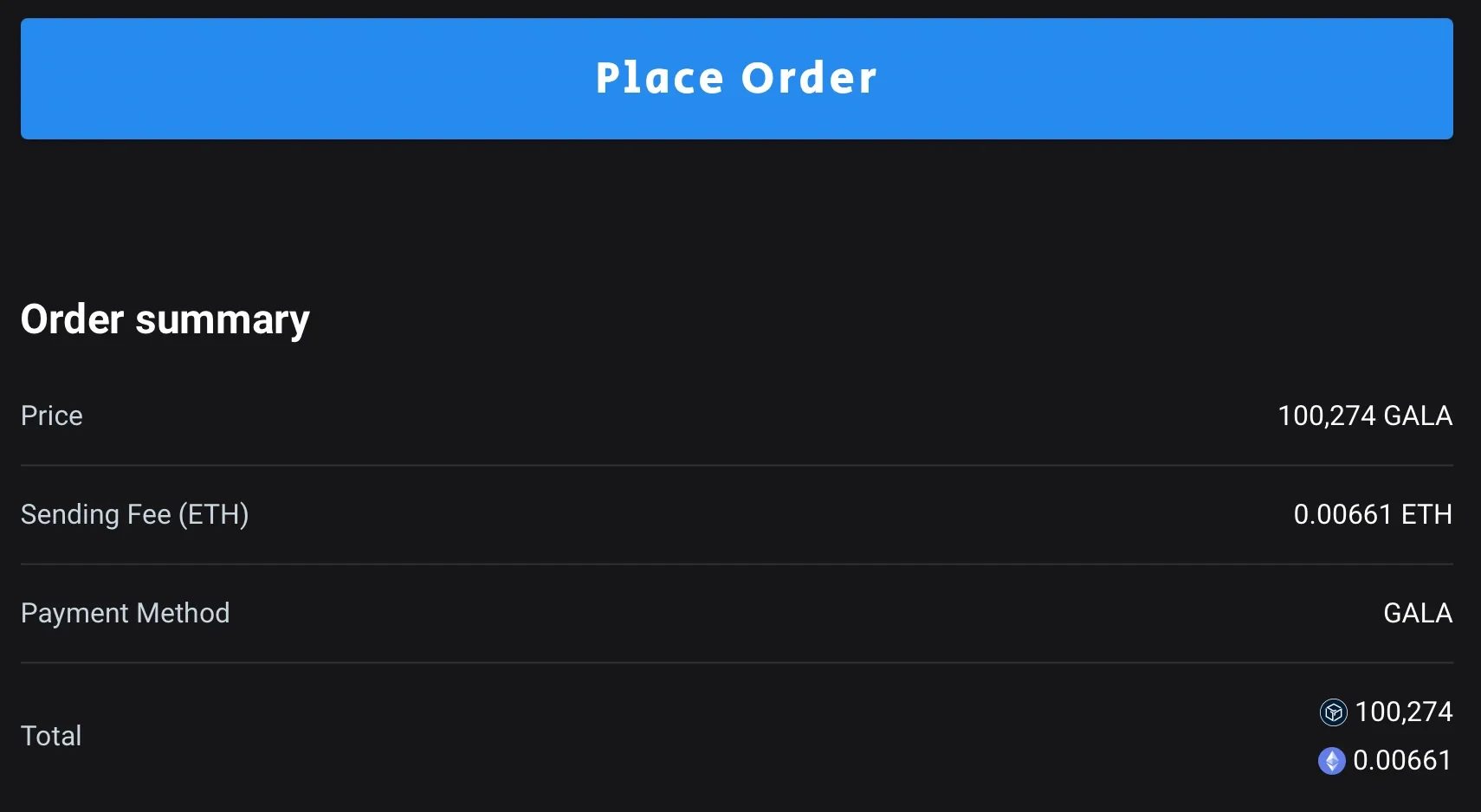The height and width of the screenshot is (812, 1481).
Task: Click the Ethereum icon in Total
Action: [1331, 761]
